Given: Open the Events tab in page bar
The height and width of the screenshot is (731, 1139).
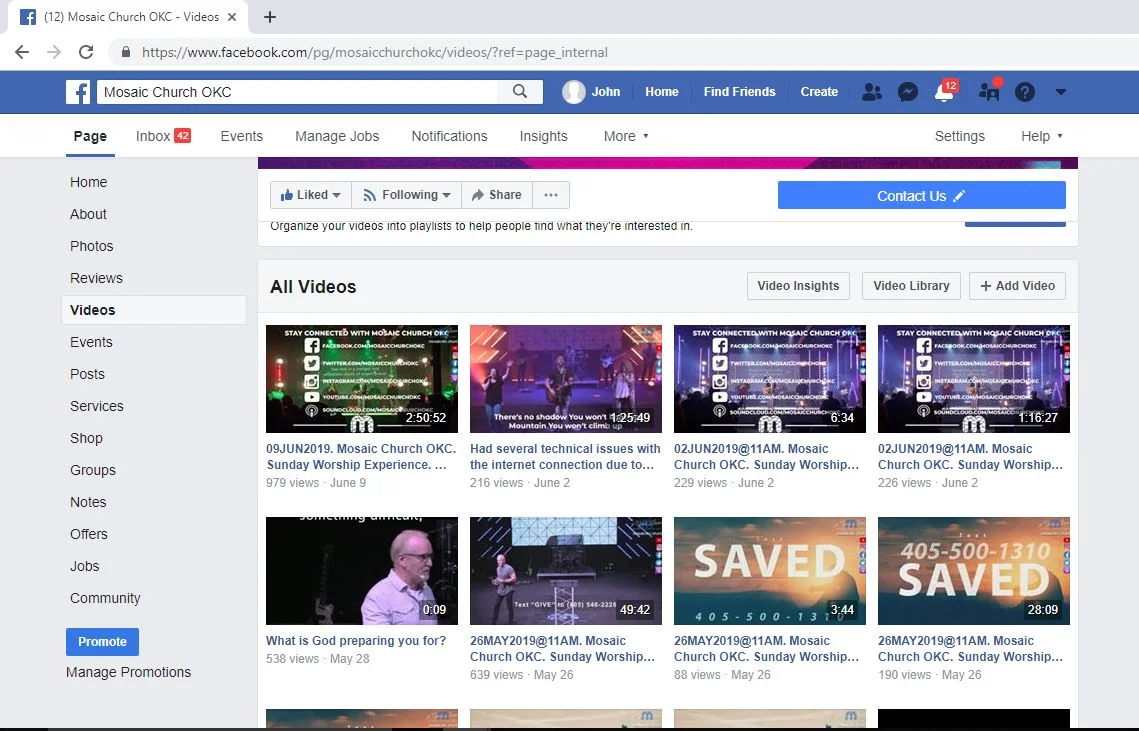Looking at the screenshot, I should click(x=241, y=136).
